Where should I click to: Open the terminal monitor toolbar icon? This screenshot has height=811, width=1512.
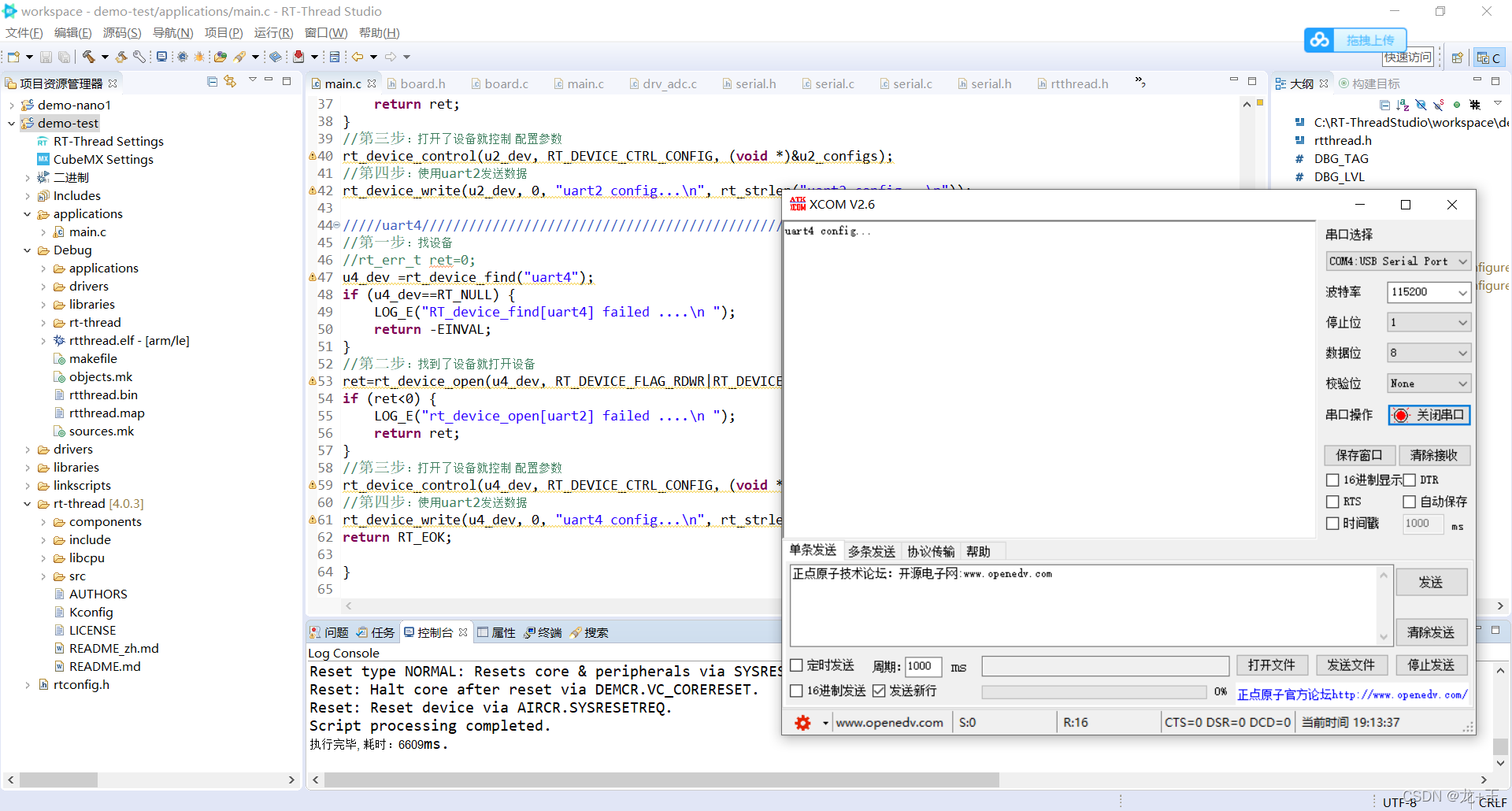(161, 57)
